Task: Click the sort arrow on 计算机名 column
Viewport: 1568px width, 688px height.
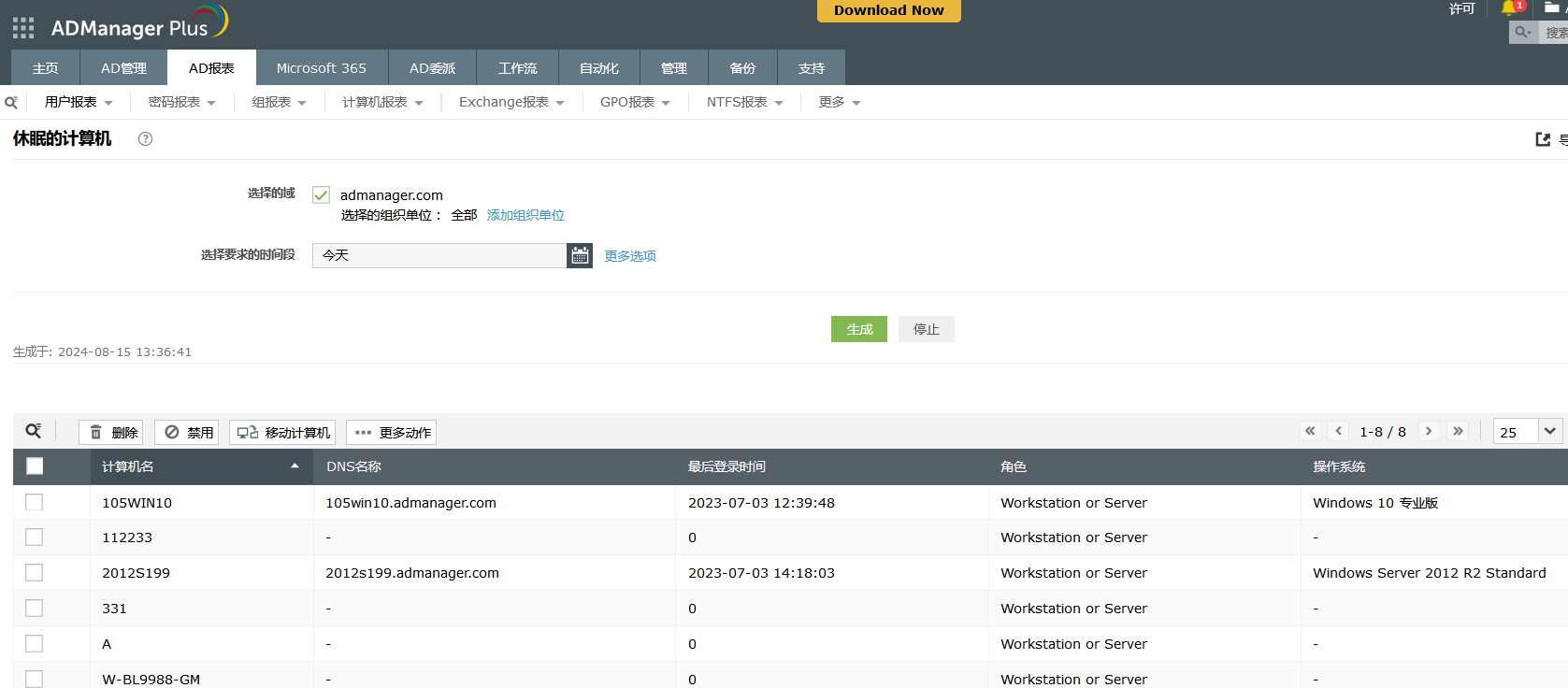Action: 295,466
